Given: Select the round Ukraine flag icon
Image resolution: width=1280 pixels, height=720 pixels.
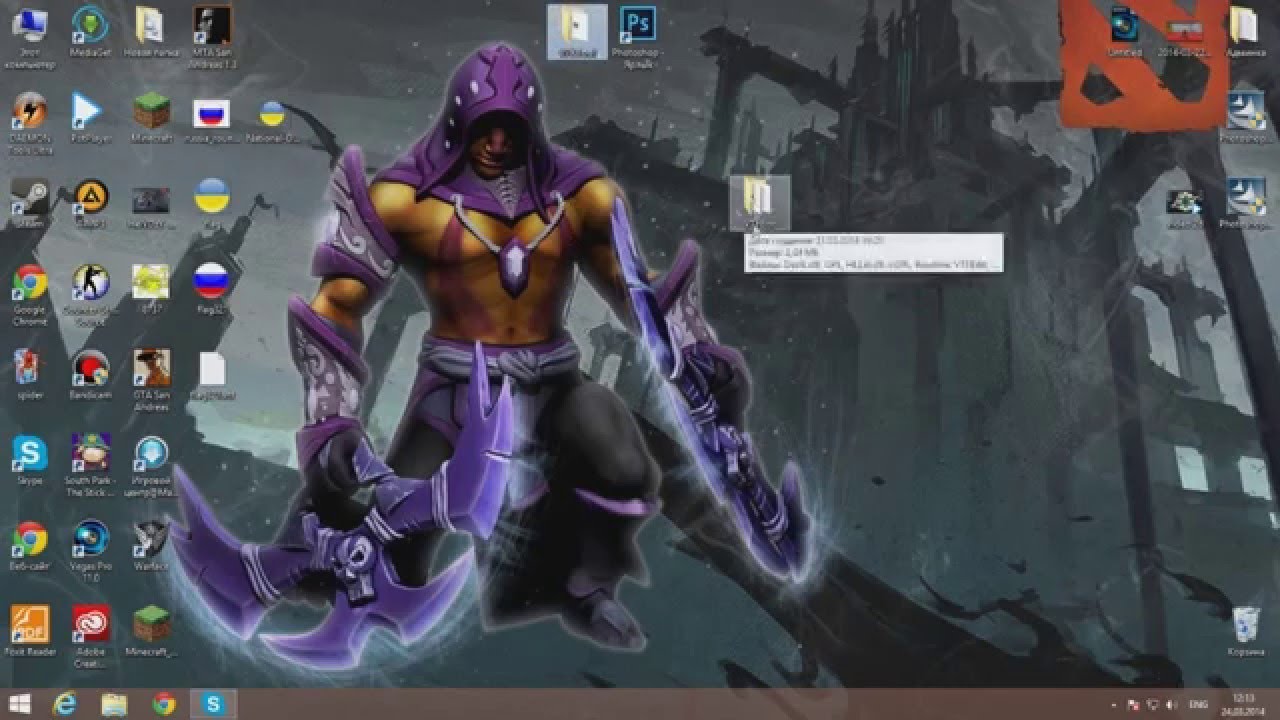Looking at the screenshot, I should tap(211, 203).
